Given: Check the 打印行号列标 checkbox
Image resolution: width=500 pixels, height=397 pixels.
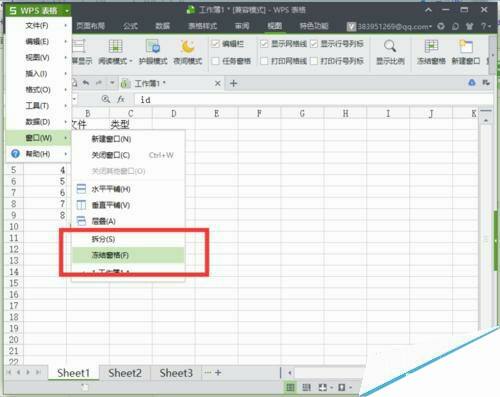Looking at the screenshot, I should [x=314, y=61].
